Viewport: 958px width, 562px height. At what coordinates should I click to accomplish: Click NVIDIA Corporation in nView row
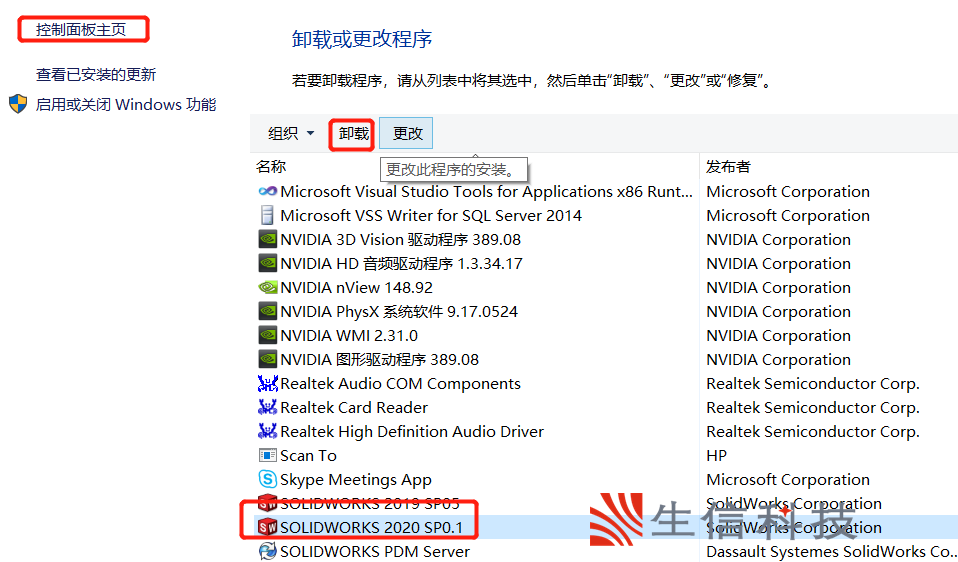pyautogui.click(x=778, y=287)
